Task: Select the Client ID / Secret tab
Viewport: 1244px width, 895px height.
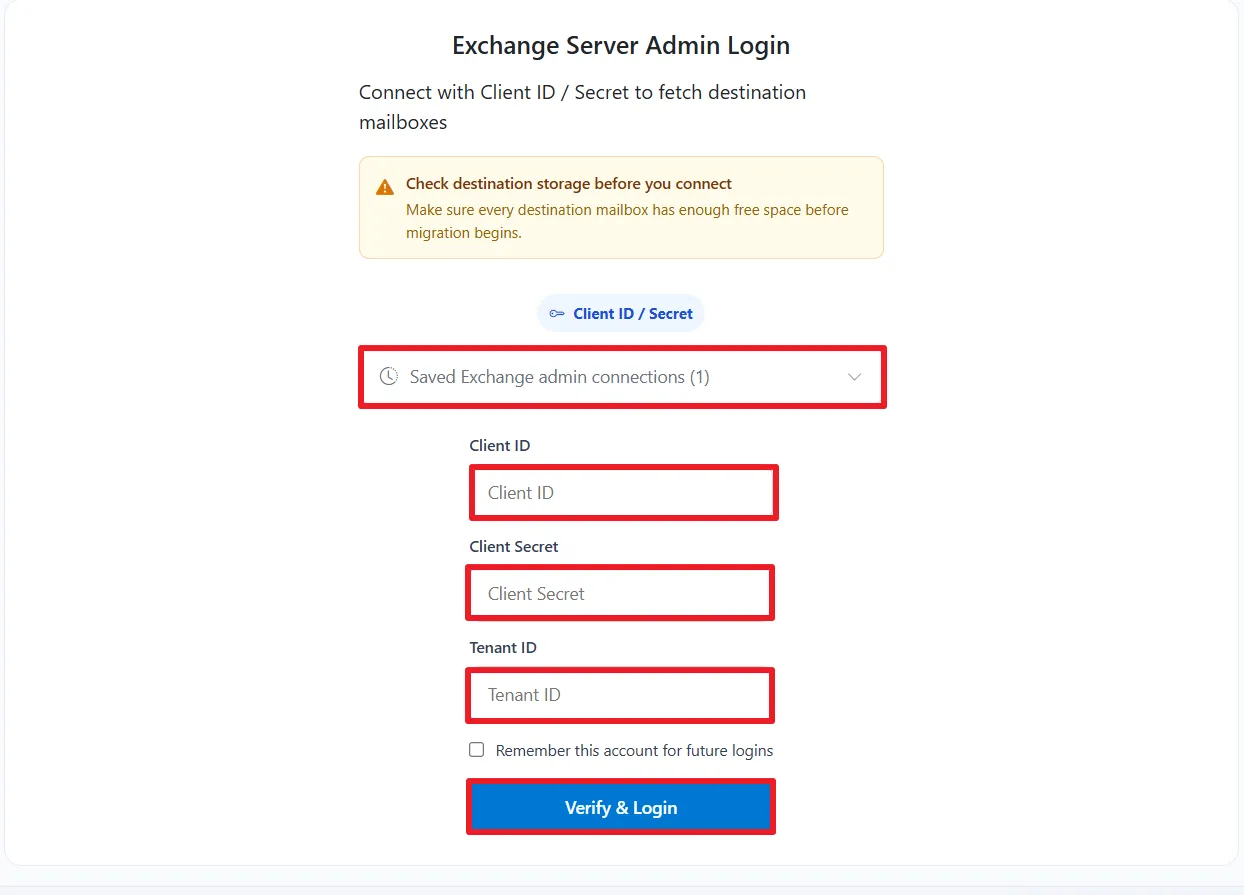Action: point(621,314)
